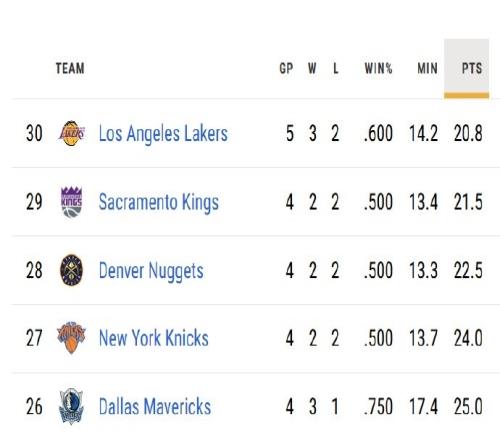500x440 pixels.
Task: Sort the table by GP column
Action: pos(286,68)
